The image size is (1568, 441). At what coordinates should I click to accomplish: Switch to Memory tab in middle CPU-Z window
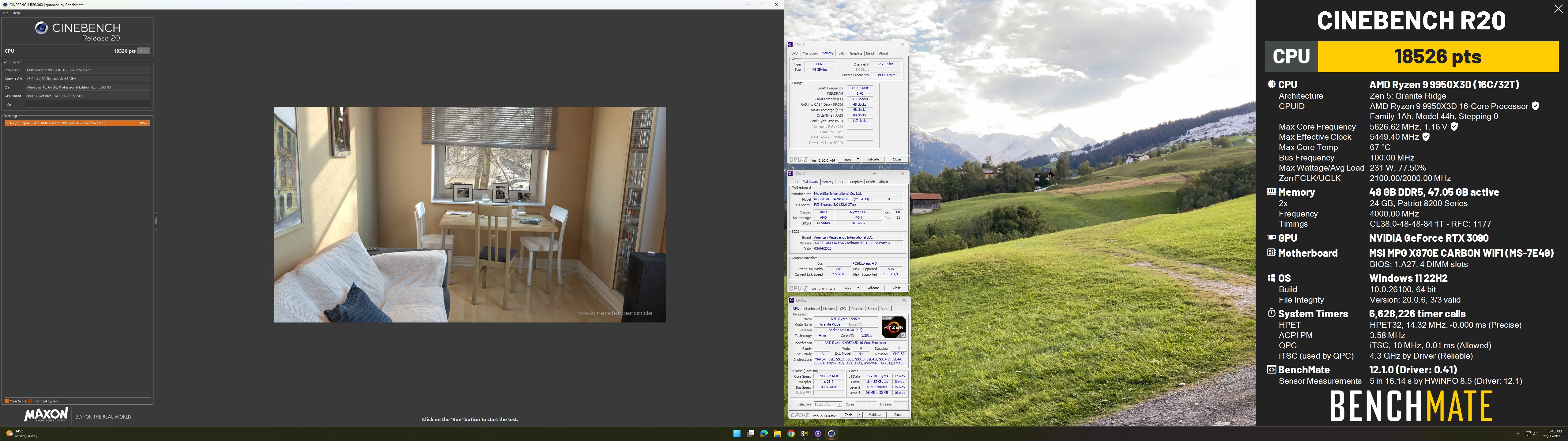827,182
